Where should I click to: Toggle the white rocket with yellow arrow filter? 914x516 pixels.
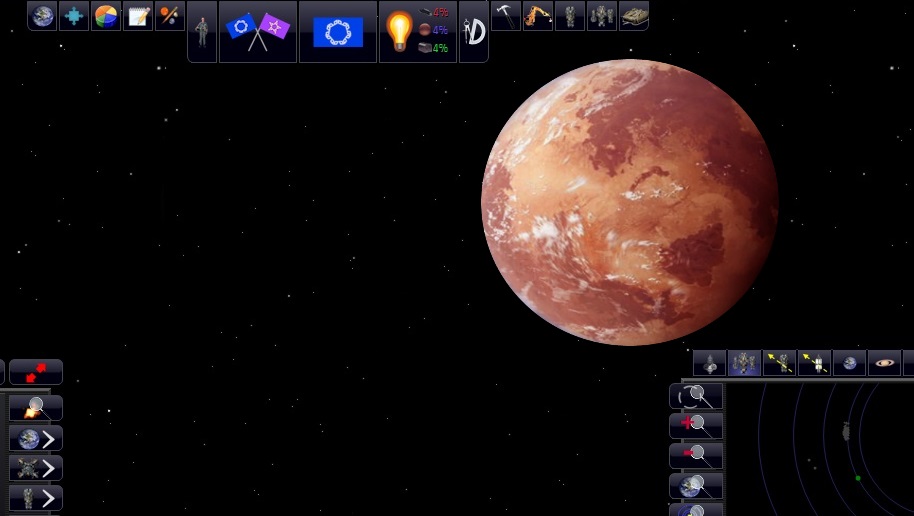[x=814, y=363]
